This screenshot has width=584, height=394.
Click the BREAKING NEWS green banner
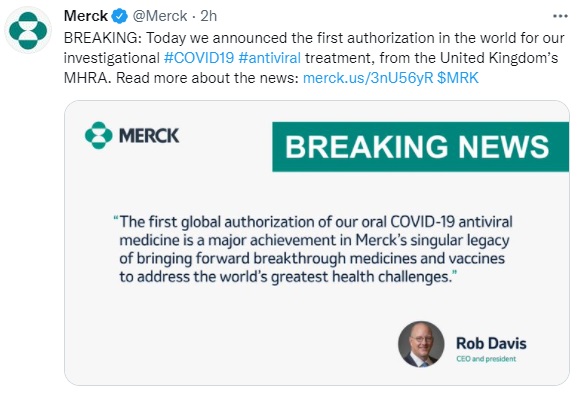(x=420, y=147)
